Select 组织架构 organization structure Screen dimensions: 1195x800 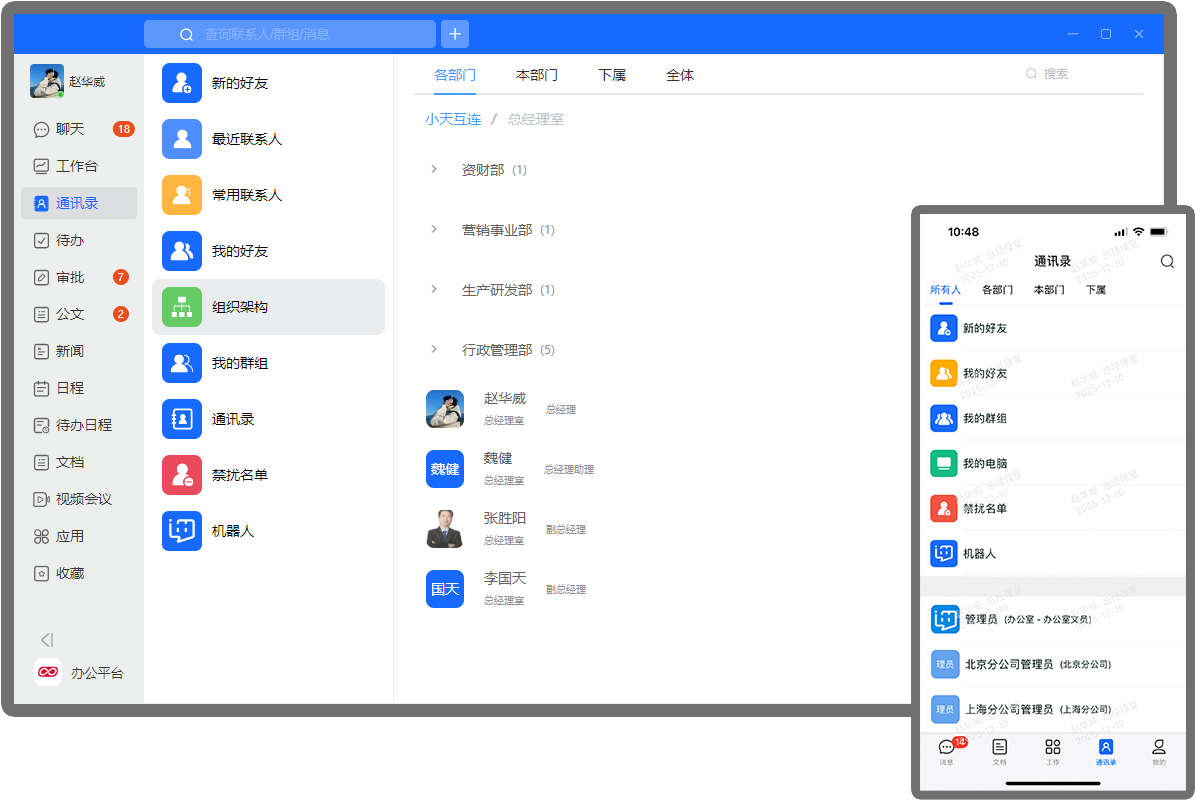(268, 307)
